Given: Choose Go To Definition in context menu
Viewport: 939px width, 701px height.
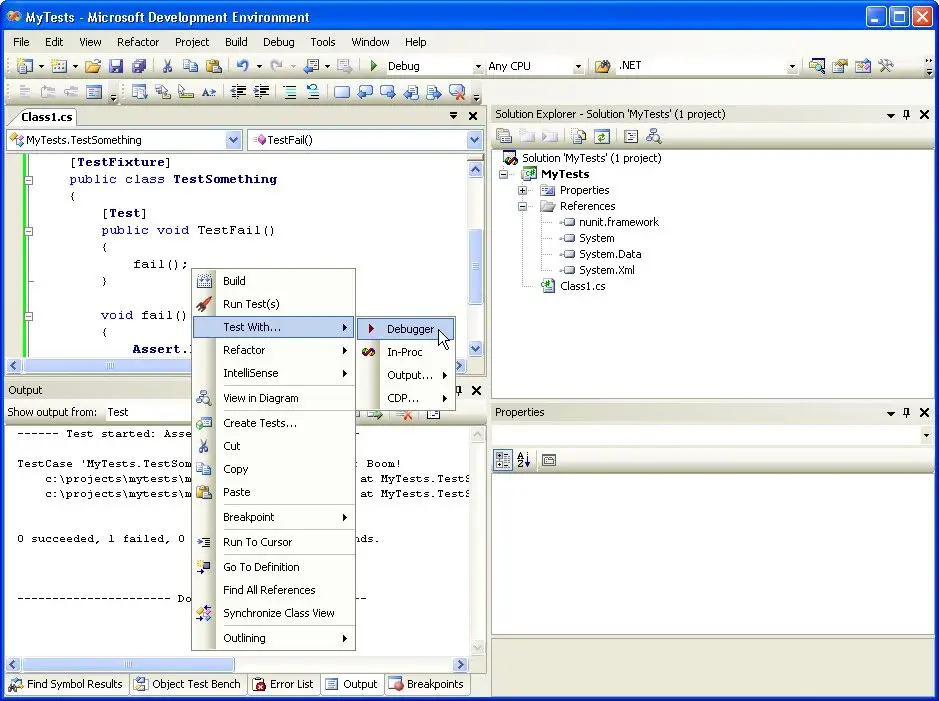Looking at the screenshot, I should pyautogui.click(x=274, y=567).
